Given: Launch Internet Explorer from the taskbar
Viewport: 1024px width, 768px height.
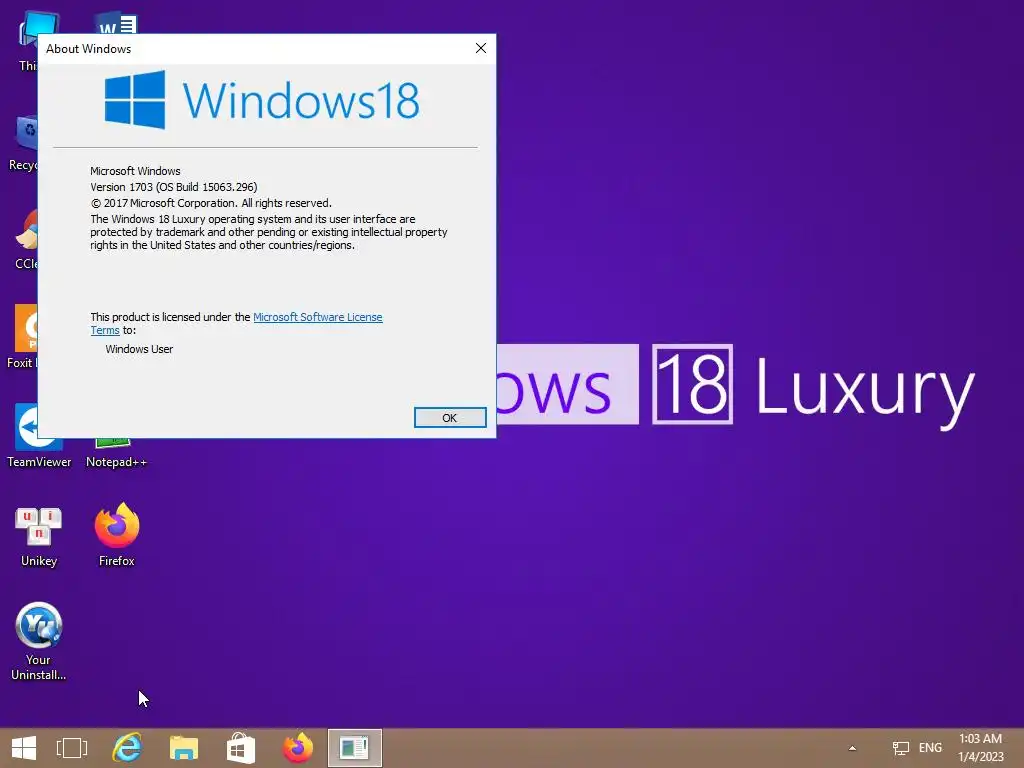Looking at the screenshot, I should click(127, 748).
